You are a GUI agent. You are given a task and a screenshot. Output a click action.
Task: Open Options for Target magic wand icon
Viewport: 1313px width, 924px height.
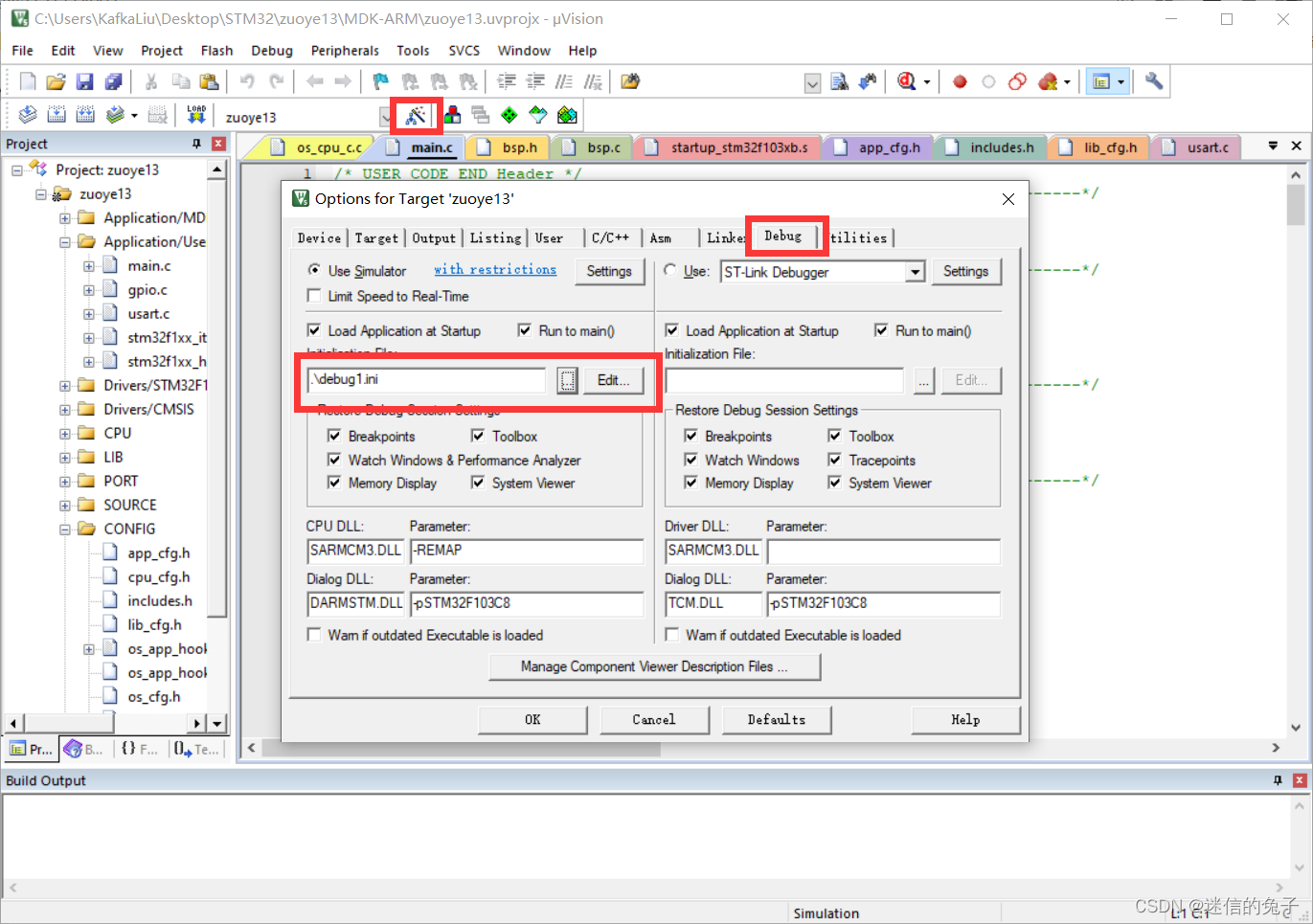click(x=416, y=116)
